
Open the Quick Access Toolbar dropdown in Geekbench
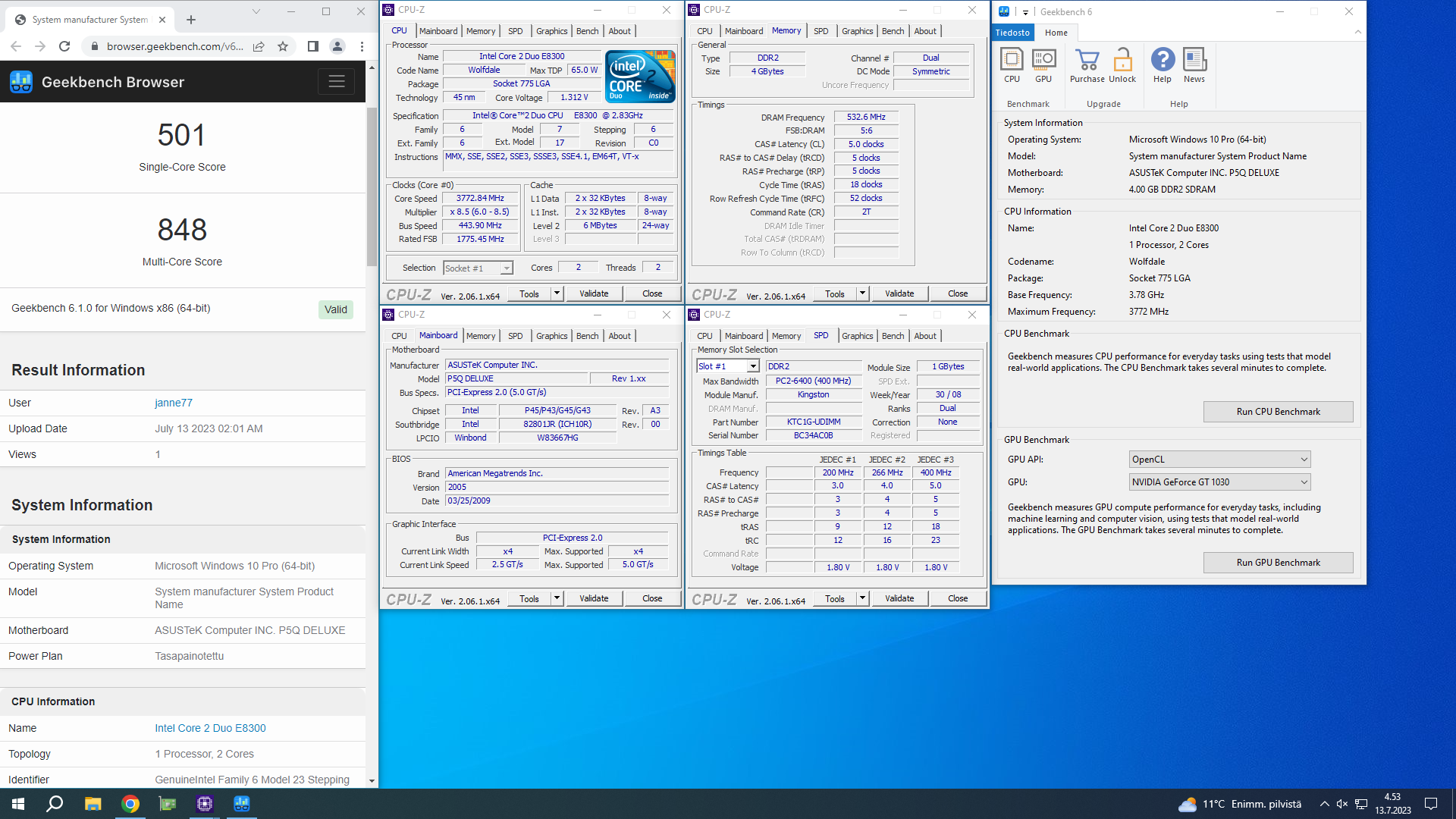[1025, 12]
